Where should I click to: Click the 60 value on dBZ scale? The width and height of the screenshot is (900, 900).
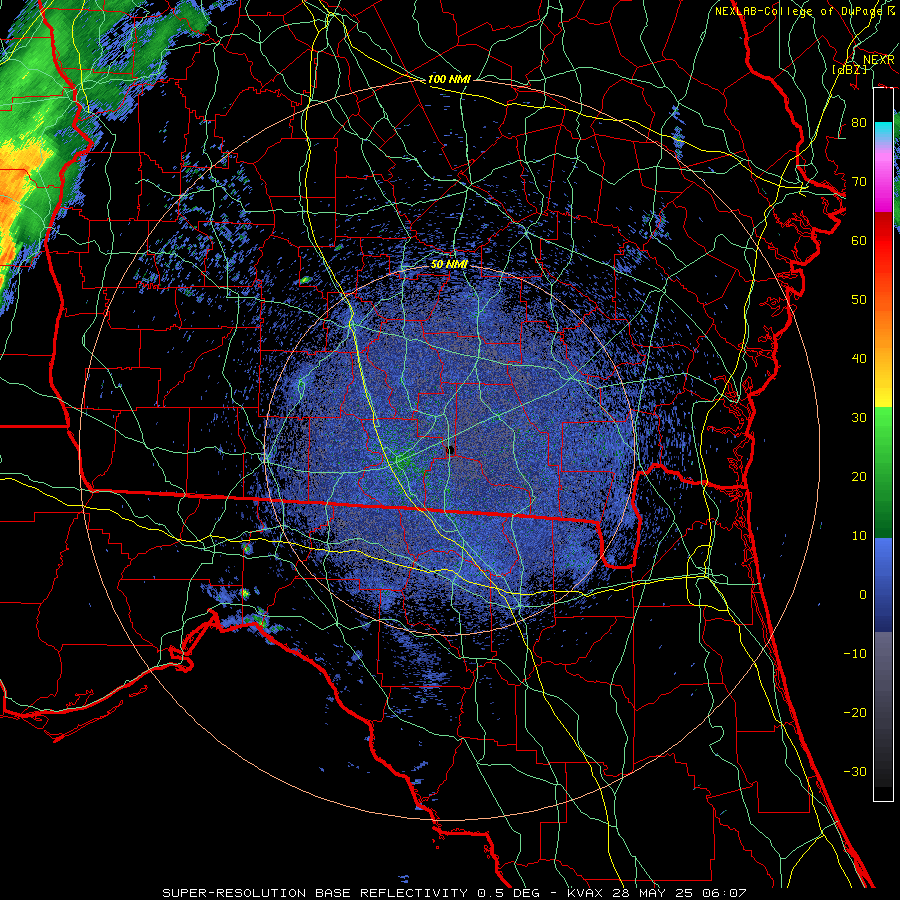859,241
